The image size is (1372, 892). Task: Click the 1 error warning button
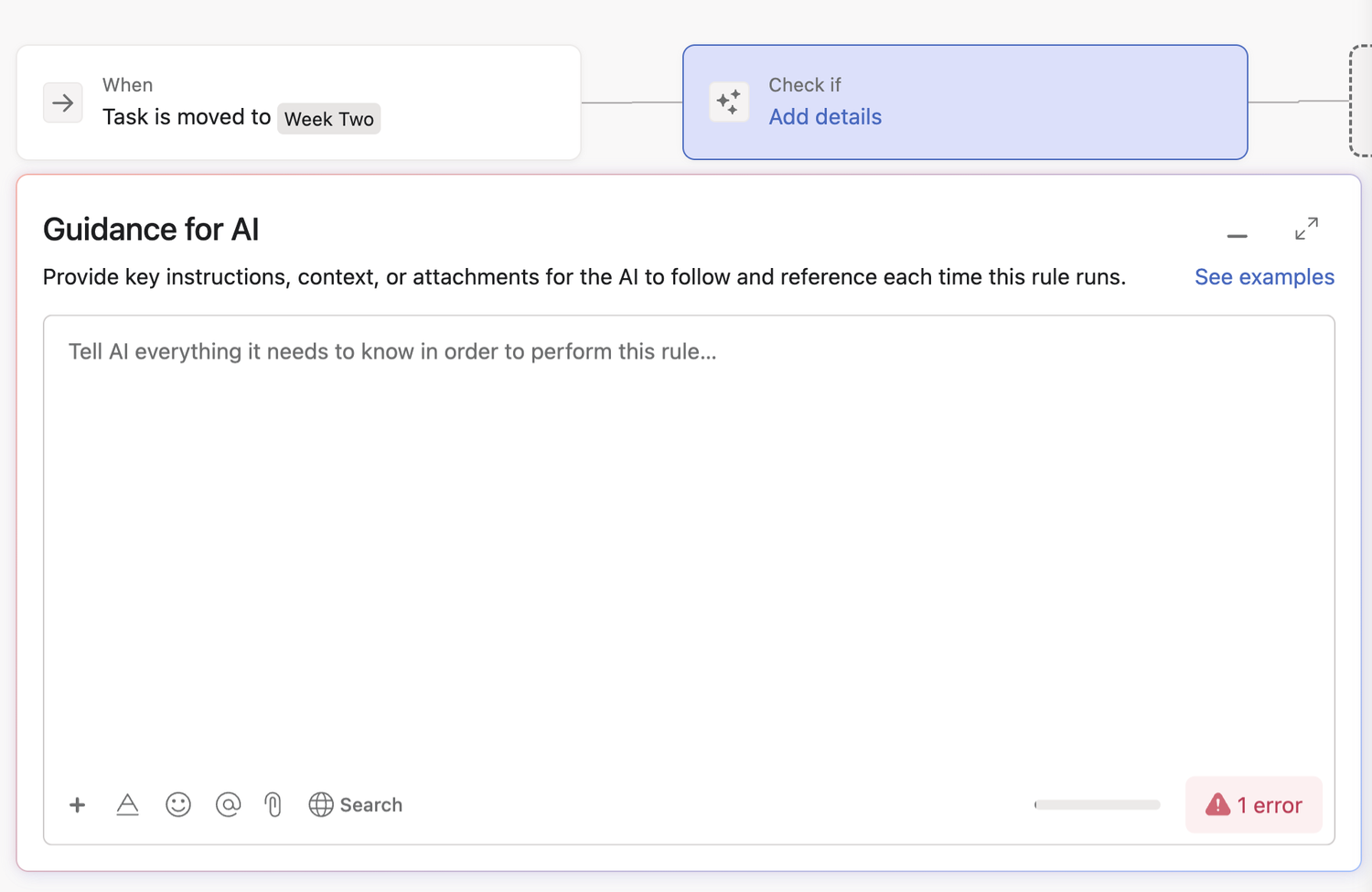(x=1254, y=805)
